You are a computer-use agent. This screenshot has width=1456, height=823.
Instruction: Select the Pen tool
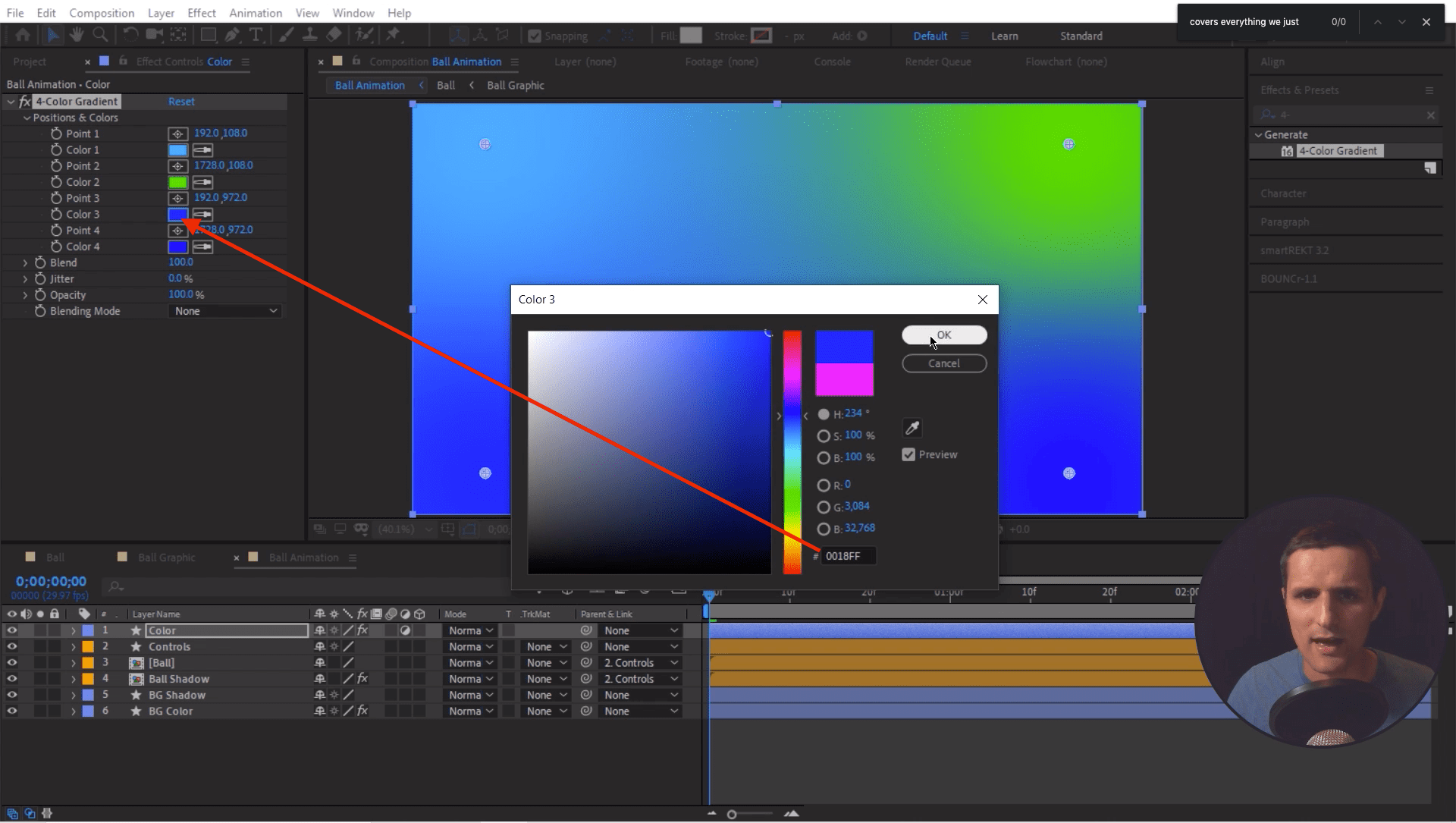pos(232,35)
